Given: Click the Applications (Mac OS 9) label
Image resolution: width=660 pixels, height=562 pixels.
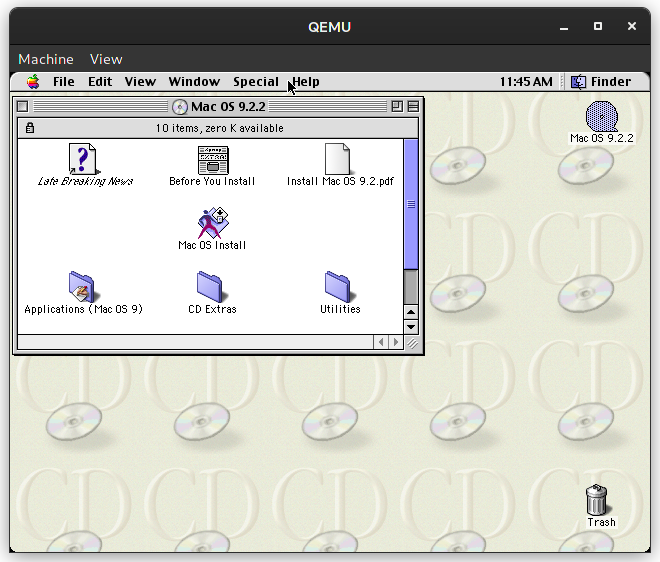Looking at the screenshot, I should point(83,309).
